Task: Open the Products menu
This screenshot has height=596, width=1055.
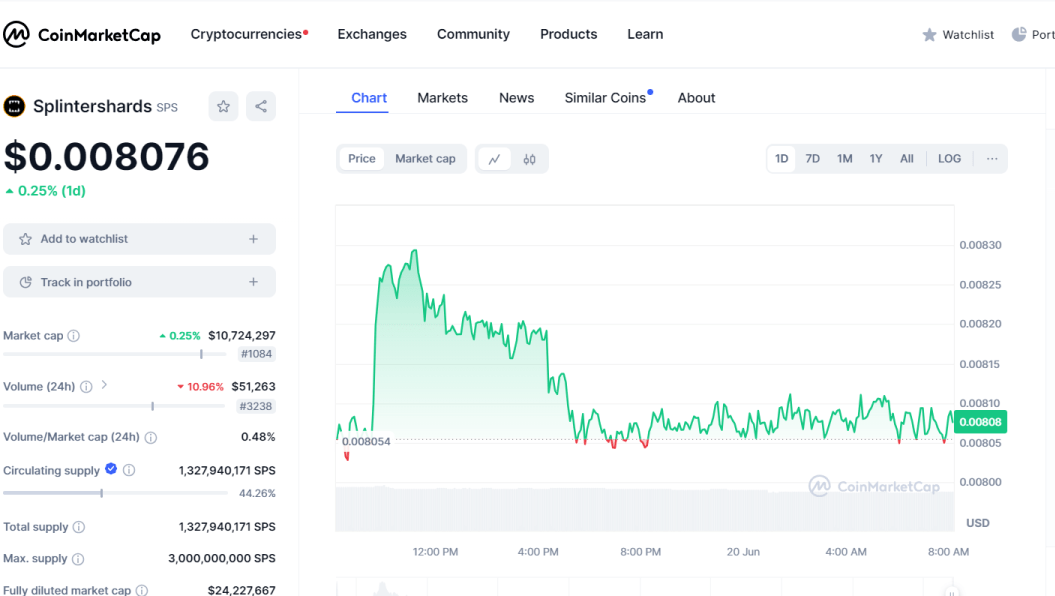Action: pyautogui.click(x=569, y=34)
